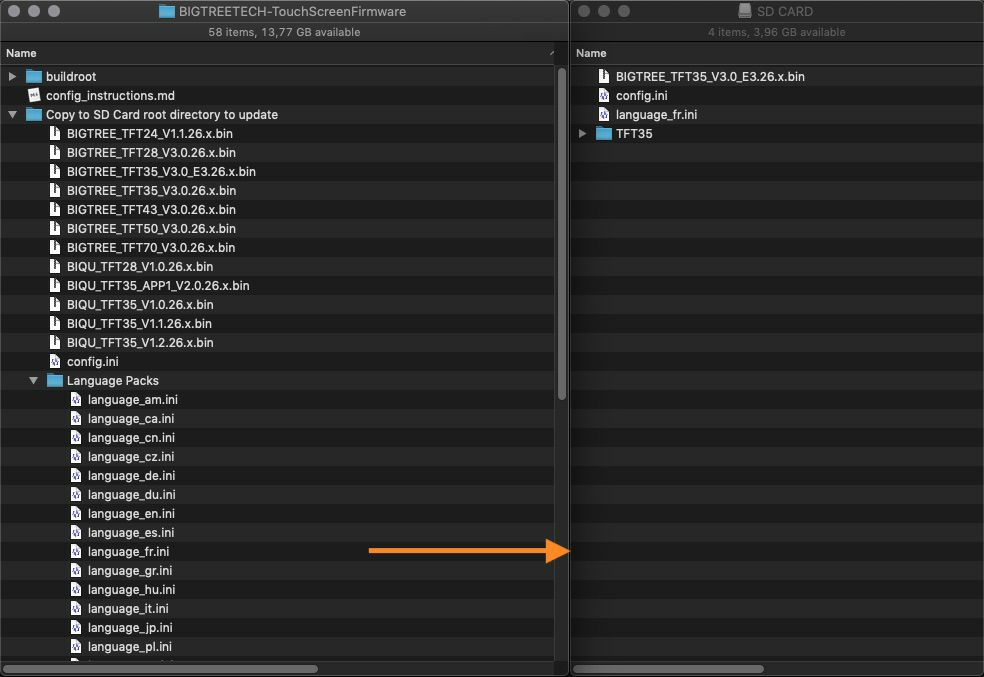Expand the buildroot folder

pos(12,76)
